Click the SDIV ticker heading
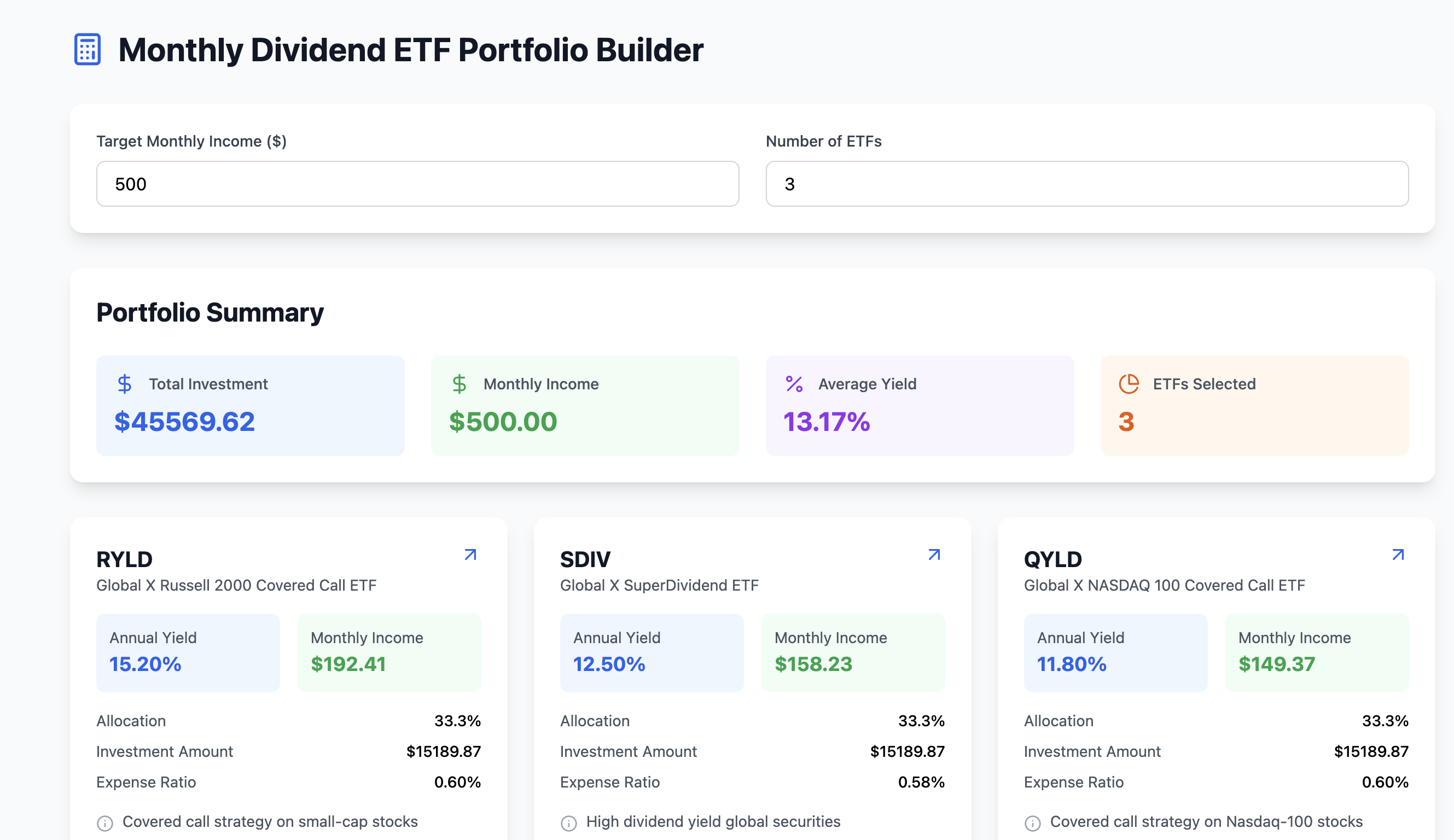Image resolution: width=1454 pixels, height=840 pixels. pyautogui.click(x=585, y=559)
